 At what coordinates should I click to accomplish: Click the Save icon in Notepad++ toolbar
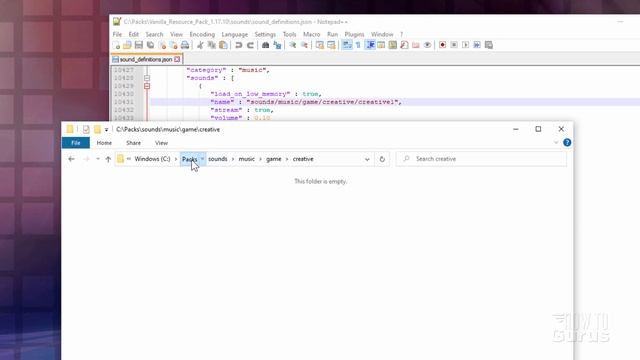coord(139,45)
